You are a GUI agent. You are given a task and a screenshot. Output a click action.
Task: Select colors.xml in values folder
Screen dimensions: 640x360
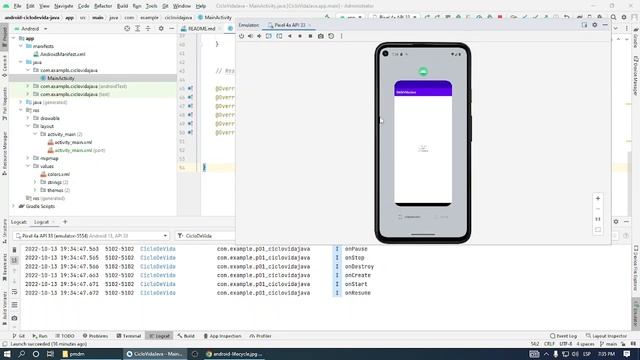click(x=58, y=174)
